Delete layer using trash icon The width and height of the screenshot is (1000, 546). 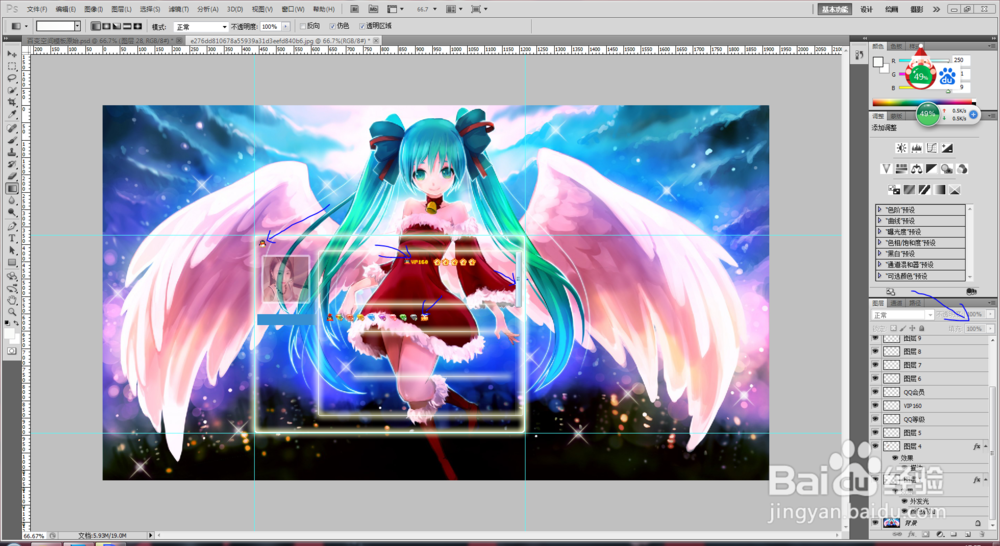click(x=982, y=534)
